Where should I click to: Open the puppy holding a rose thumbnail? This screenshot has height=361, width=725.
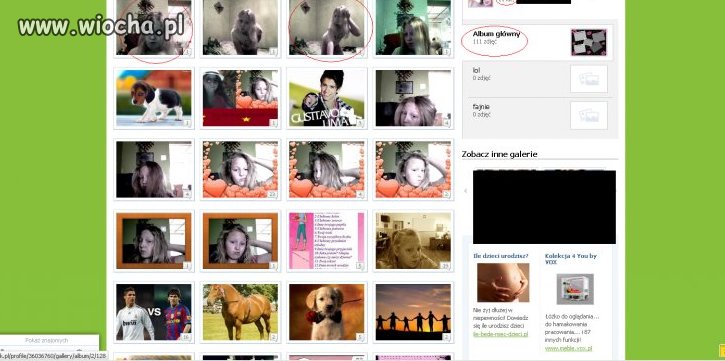[x=327, y=312]
